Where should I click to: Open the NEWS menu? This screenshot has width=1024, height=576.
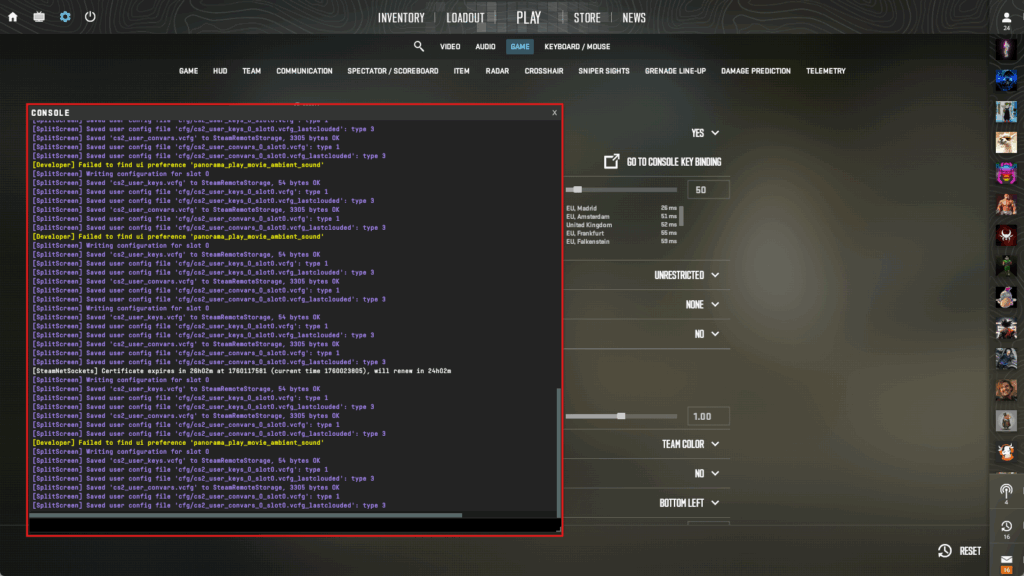[633, 18]
